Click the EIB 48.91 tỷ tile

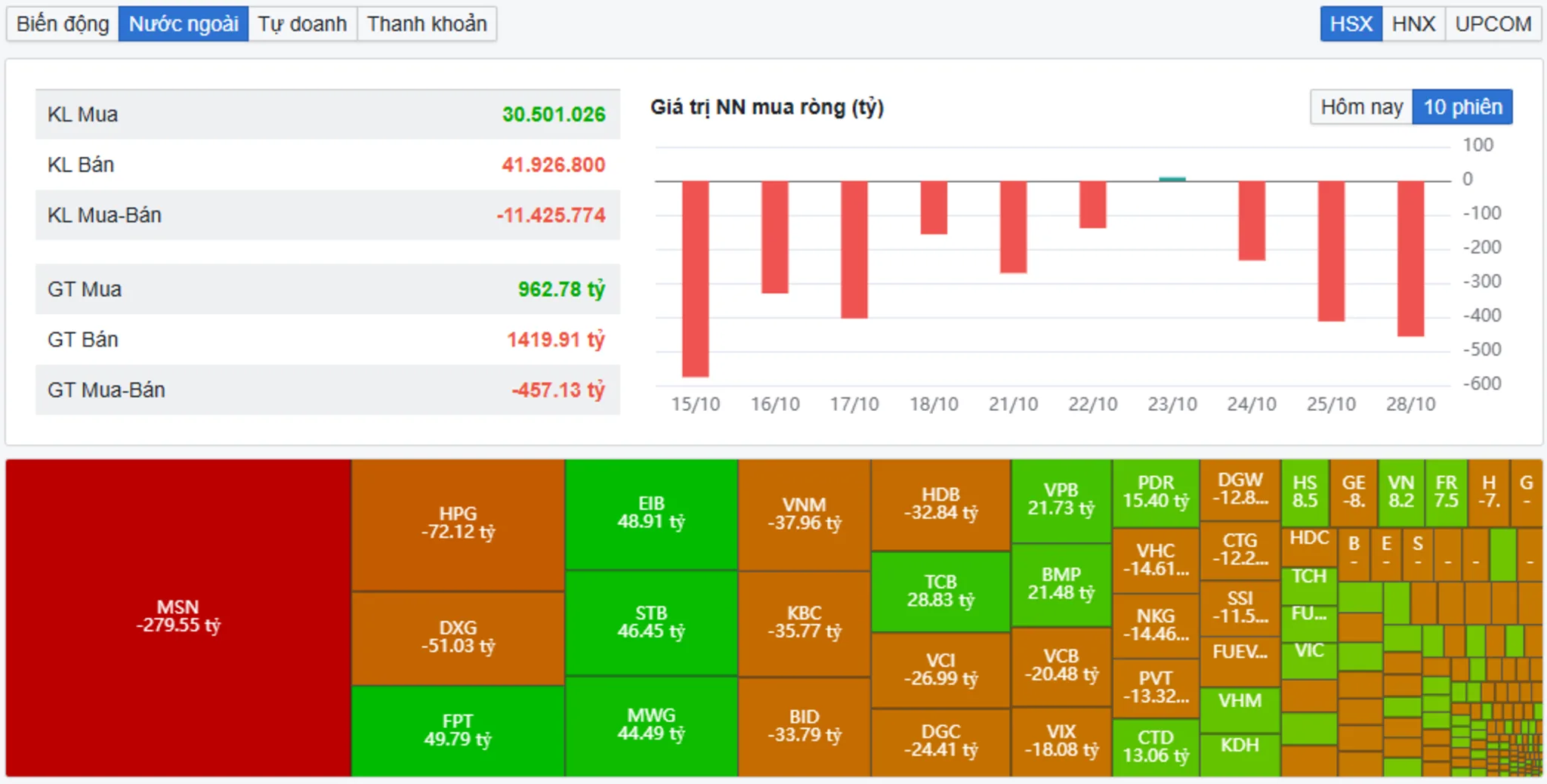(x=651, y=514)
